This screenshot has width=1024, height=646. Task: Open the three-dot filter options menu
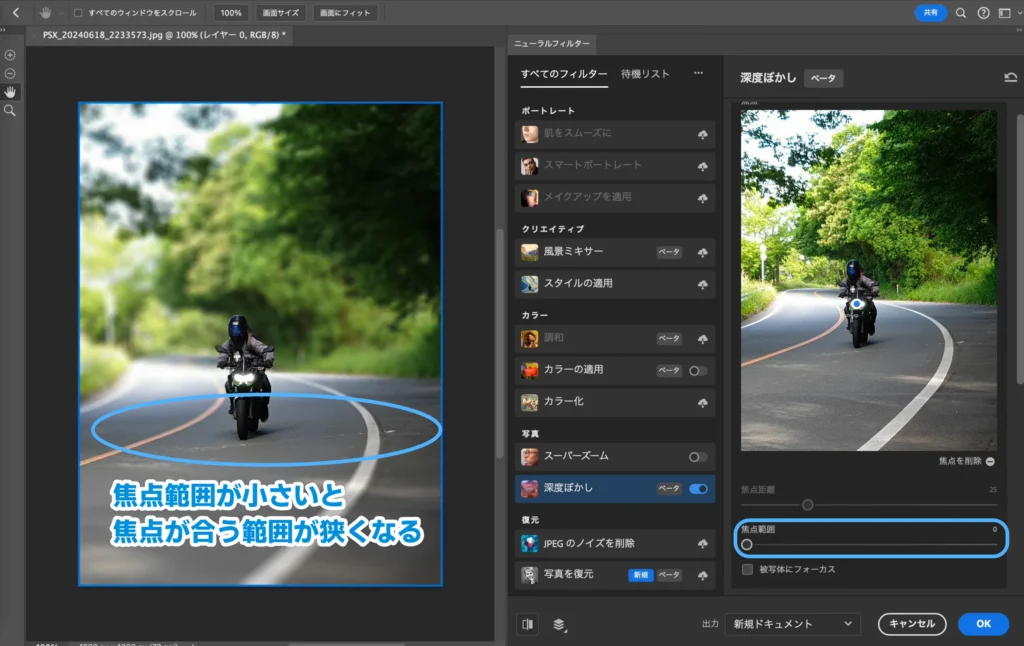[x=698, y=73]
